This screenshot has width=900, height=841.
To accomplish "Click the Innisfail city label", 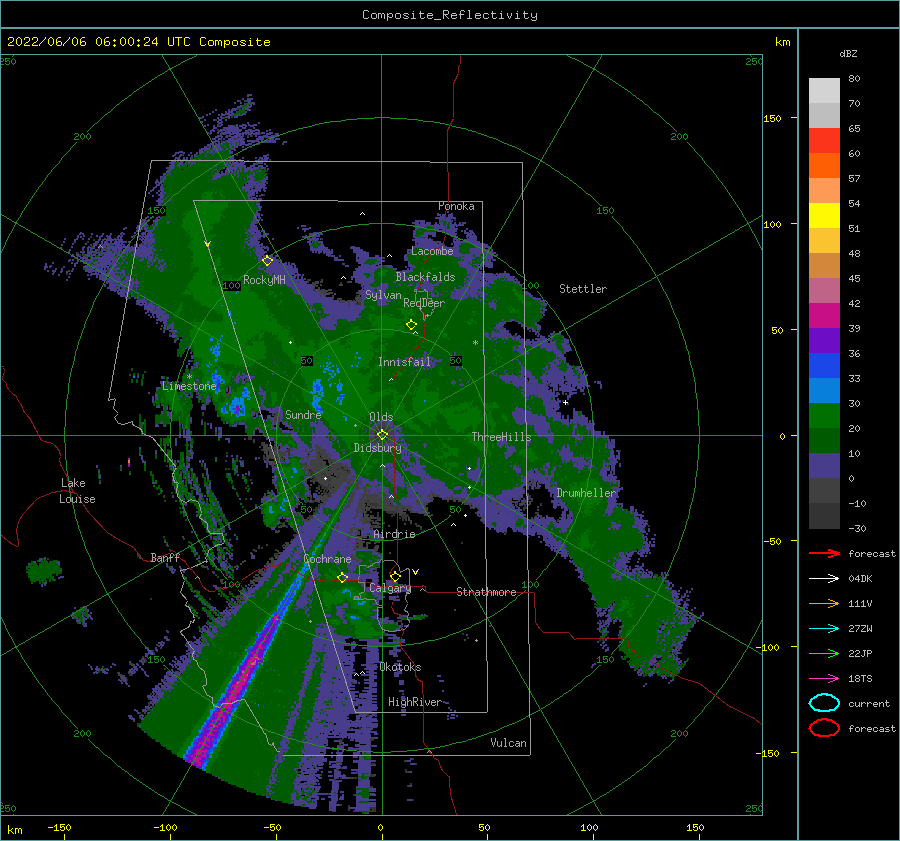I will pos(404,362).
